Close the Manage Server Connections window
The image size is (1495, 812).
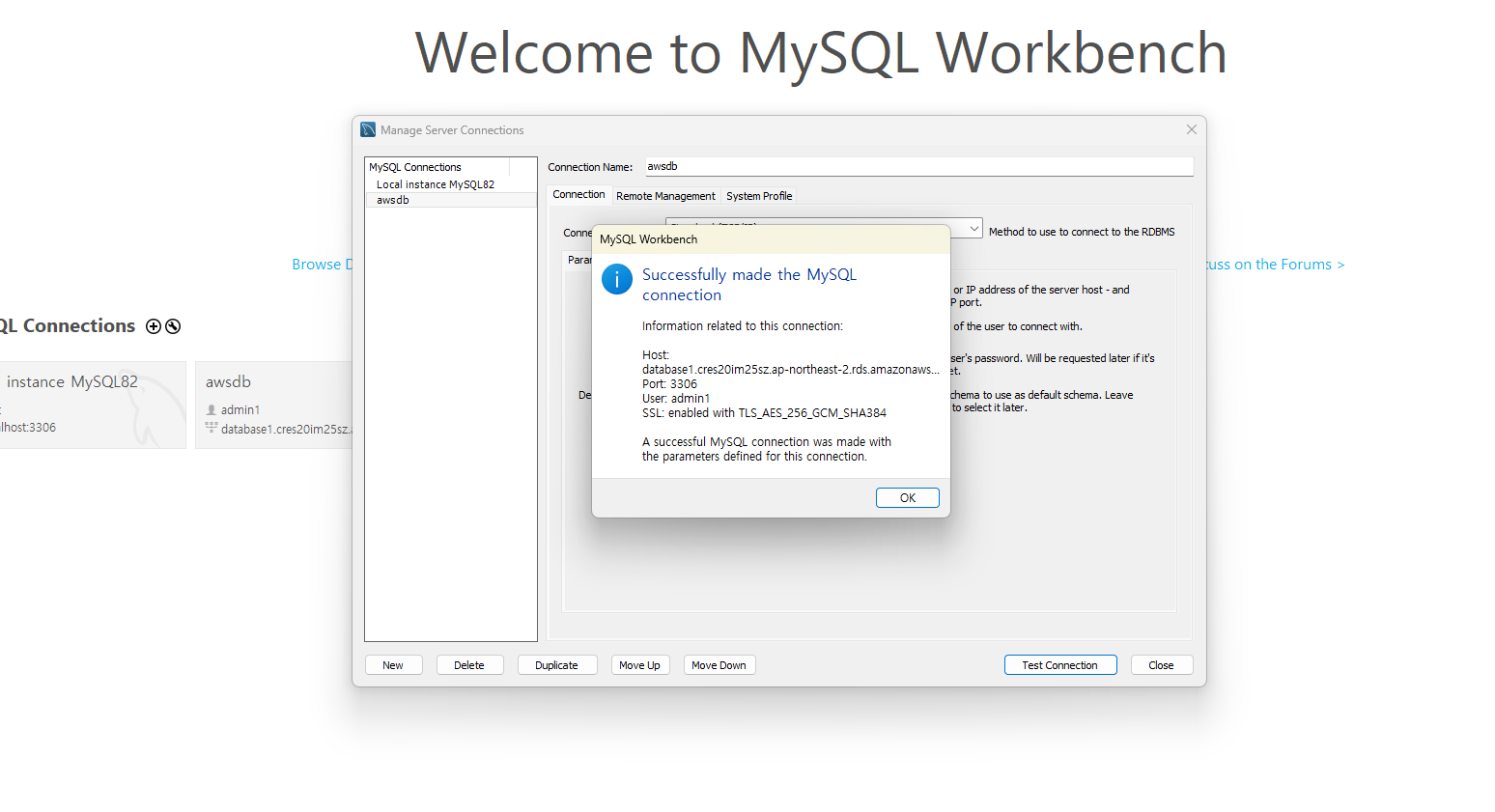(x=1191, y=129)
